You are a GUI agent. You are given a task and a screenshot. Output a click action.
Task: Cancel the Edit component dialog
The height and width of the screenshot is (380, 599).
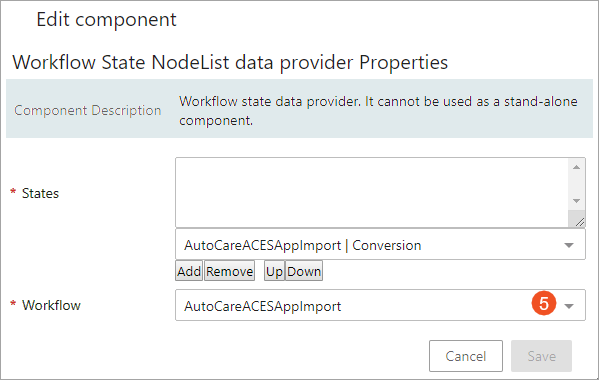466,356
